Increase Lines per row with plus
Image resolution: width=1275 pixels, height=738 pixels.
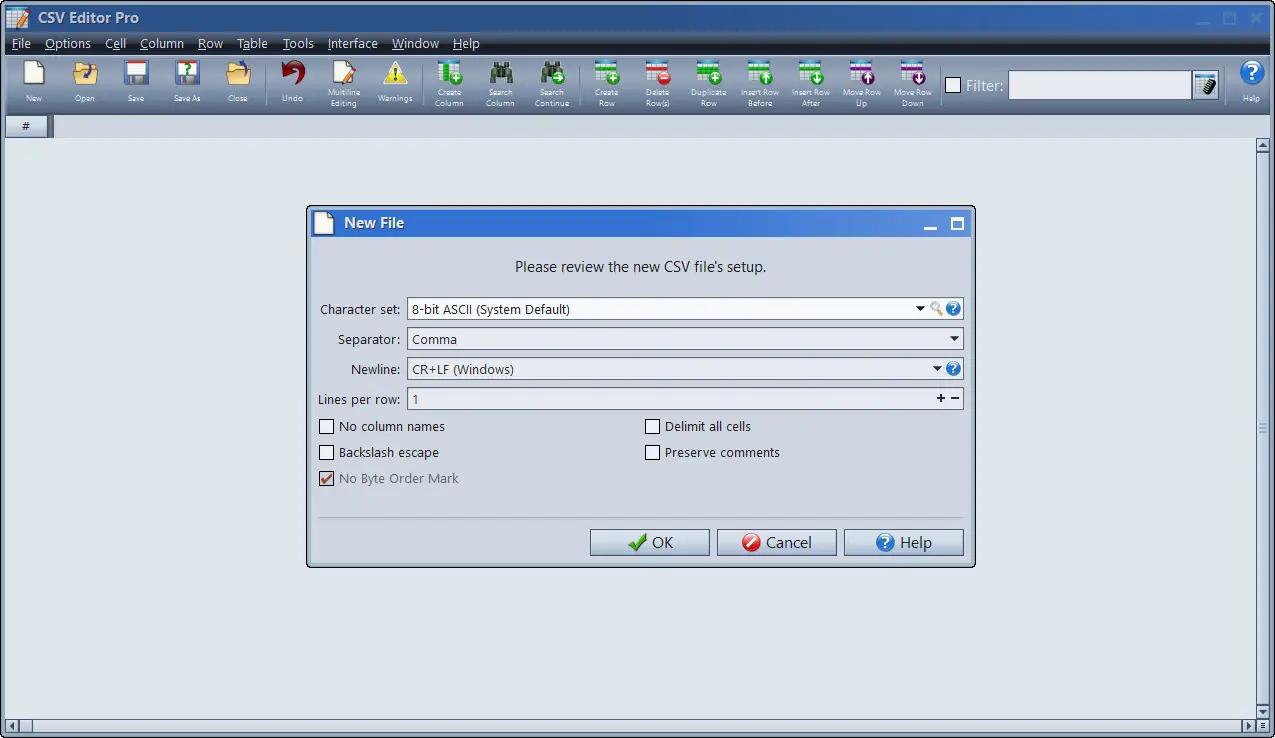940,399
